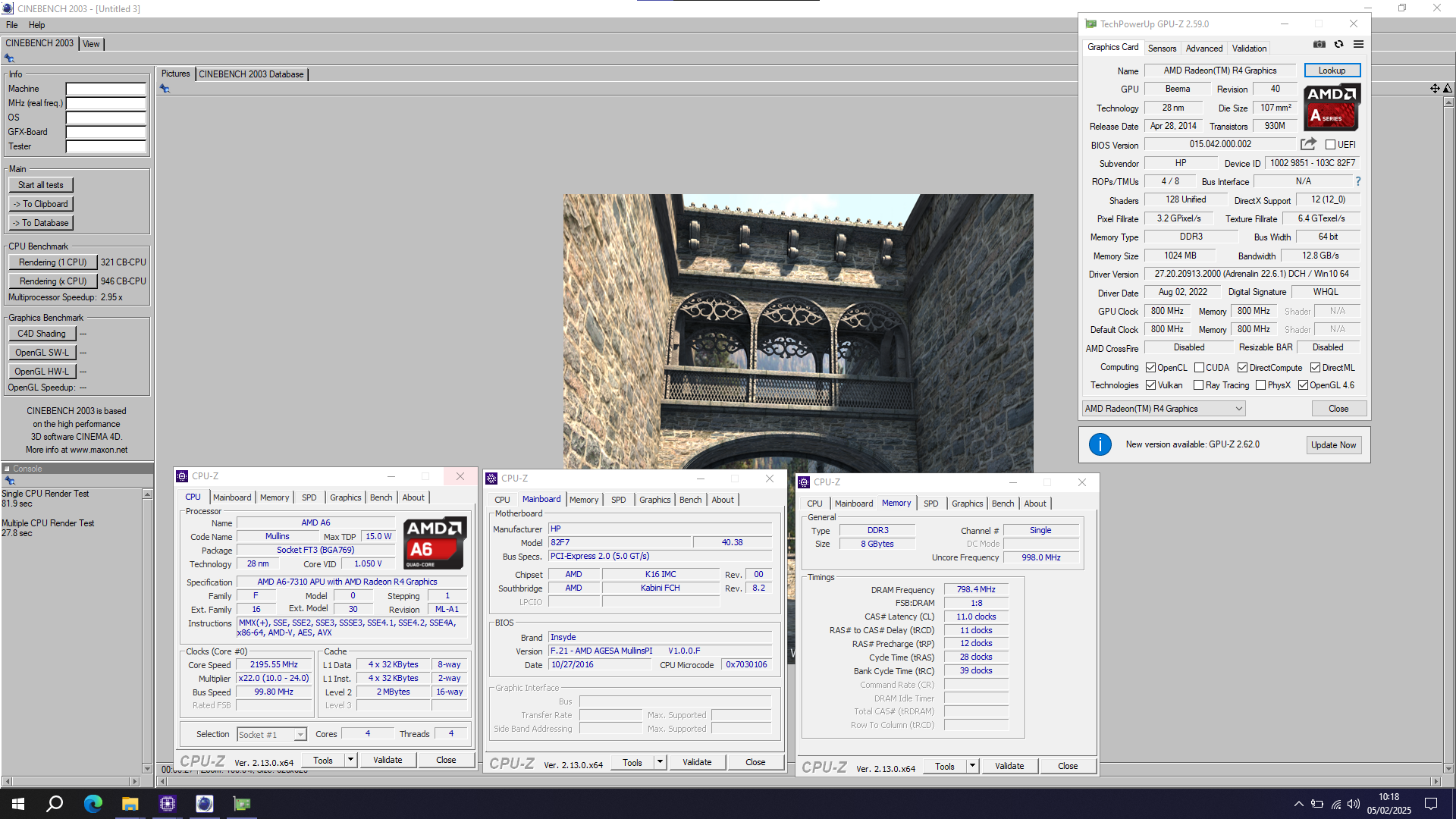Show hidden system tray icons
Image resolution: width=1456 pixels, height=819 pixels.
1299,804
